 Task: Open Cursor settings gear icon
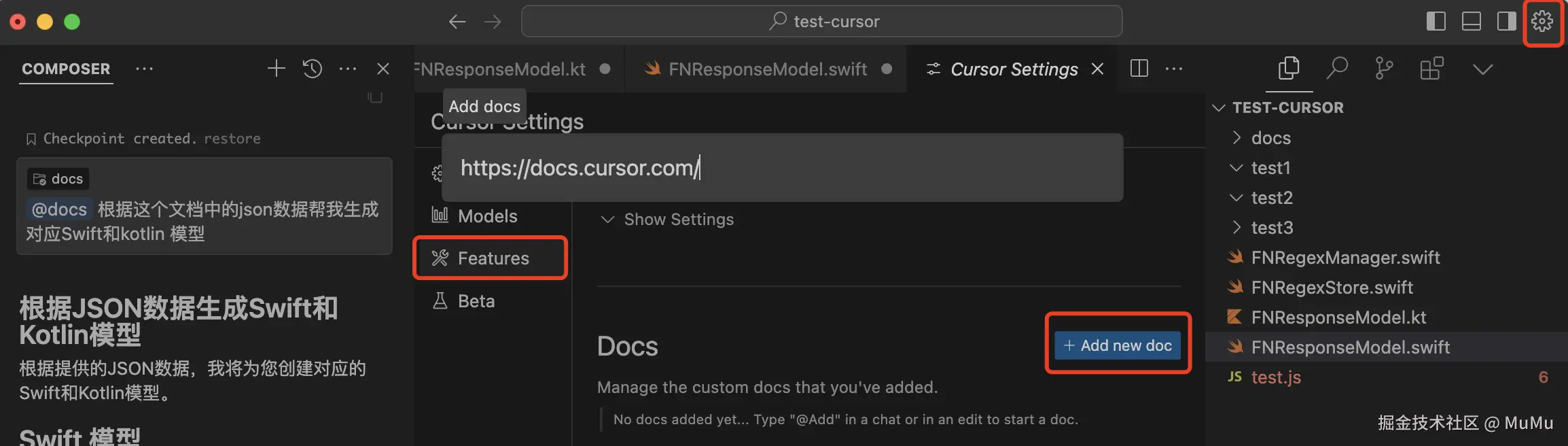pos(1542,22)
